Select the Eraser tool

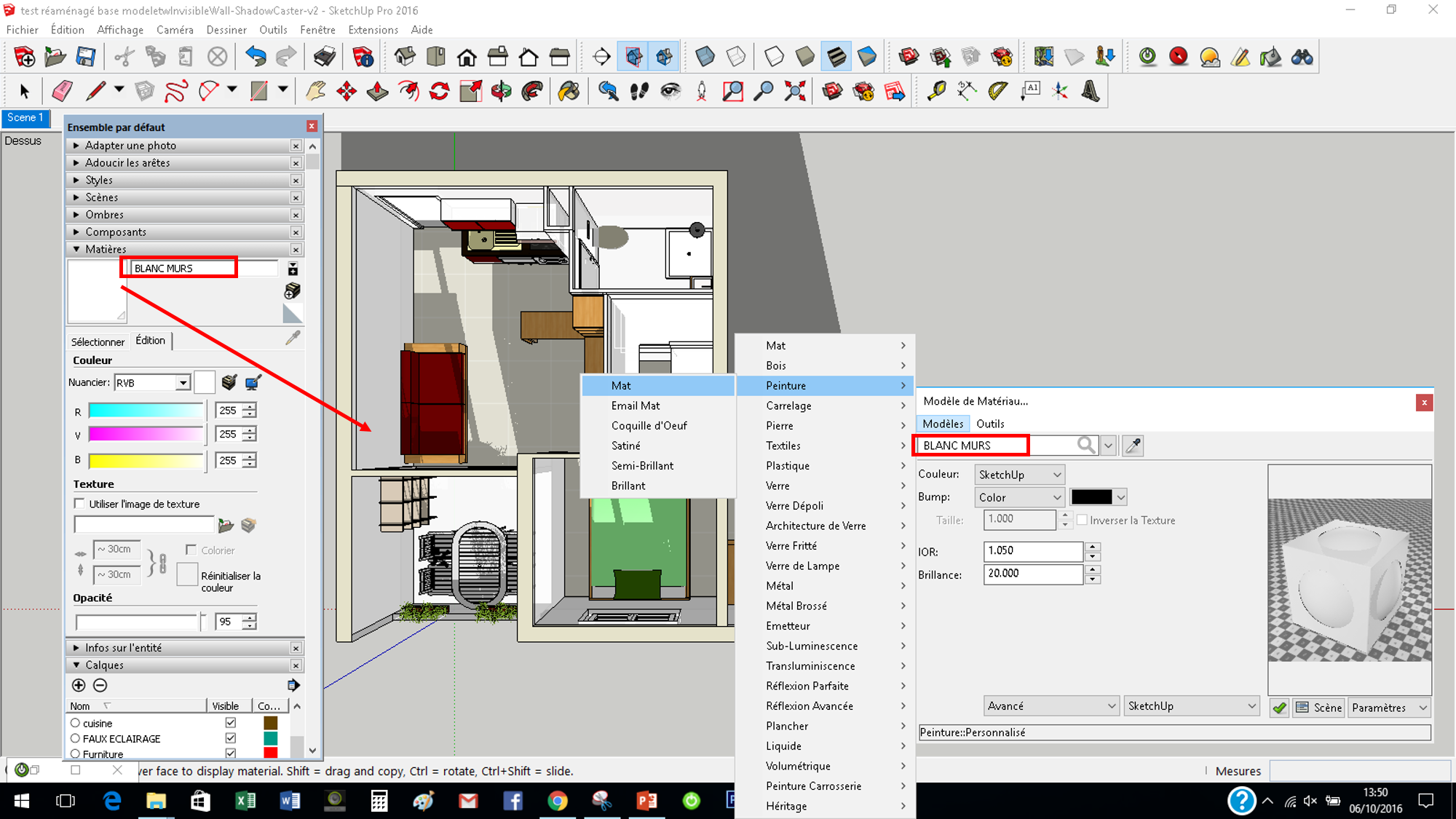[x=62, y=91]
